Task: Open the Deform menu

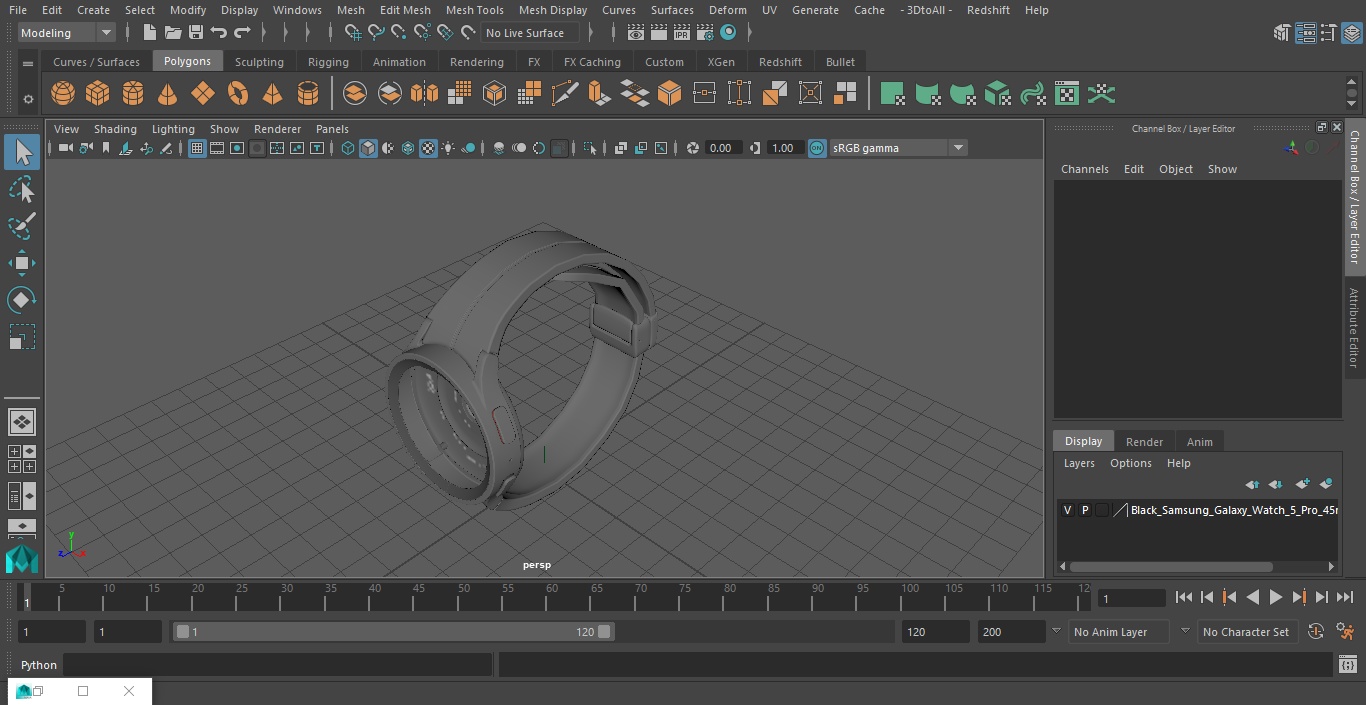Action: (727, 10)
